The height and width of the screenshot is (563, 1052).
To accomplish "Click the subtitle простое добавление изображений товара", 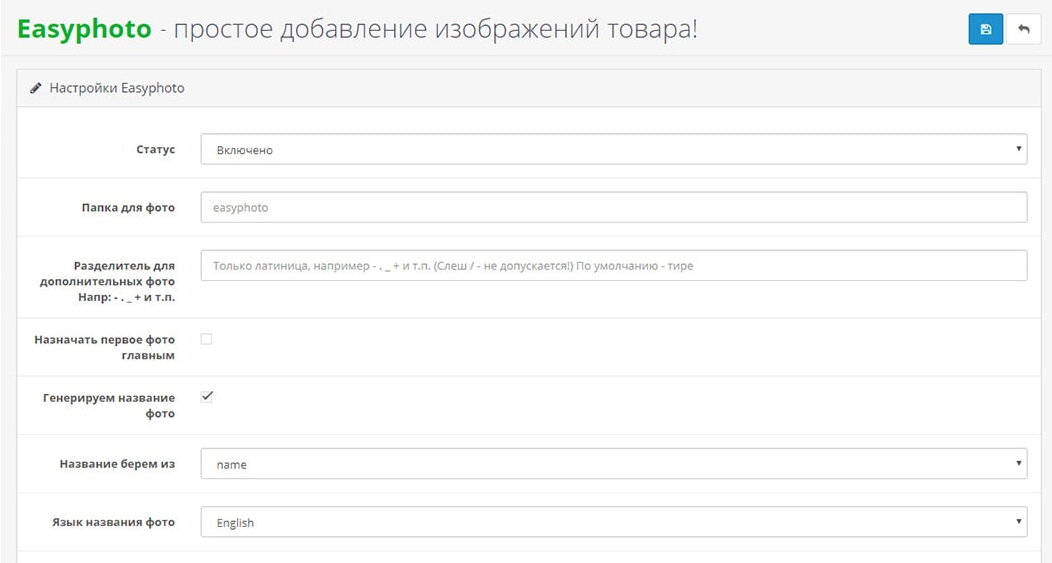I will coord(435,29).
